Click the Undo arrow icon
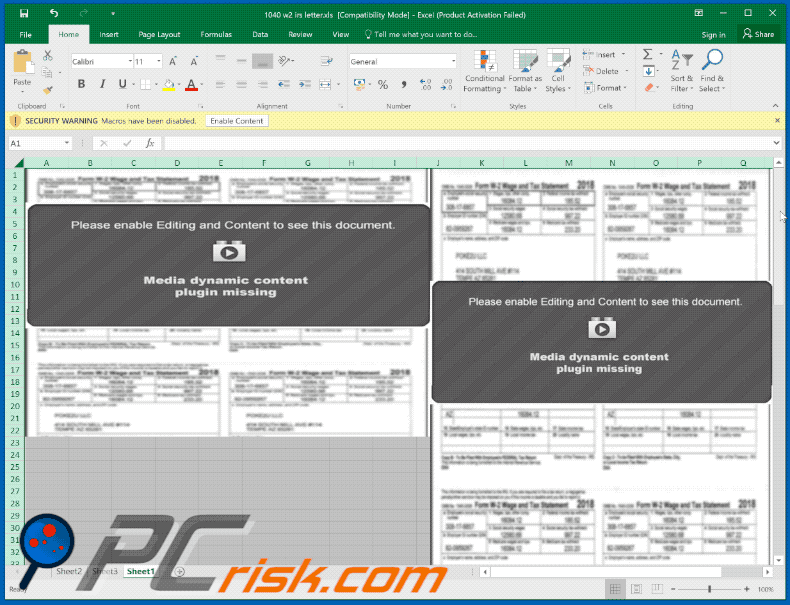This screenshot has width=790, height=605. point(54,14)
